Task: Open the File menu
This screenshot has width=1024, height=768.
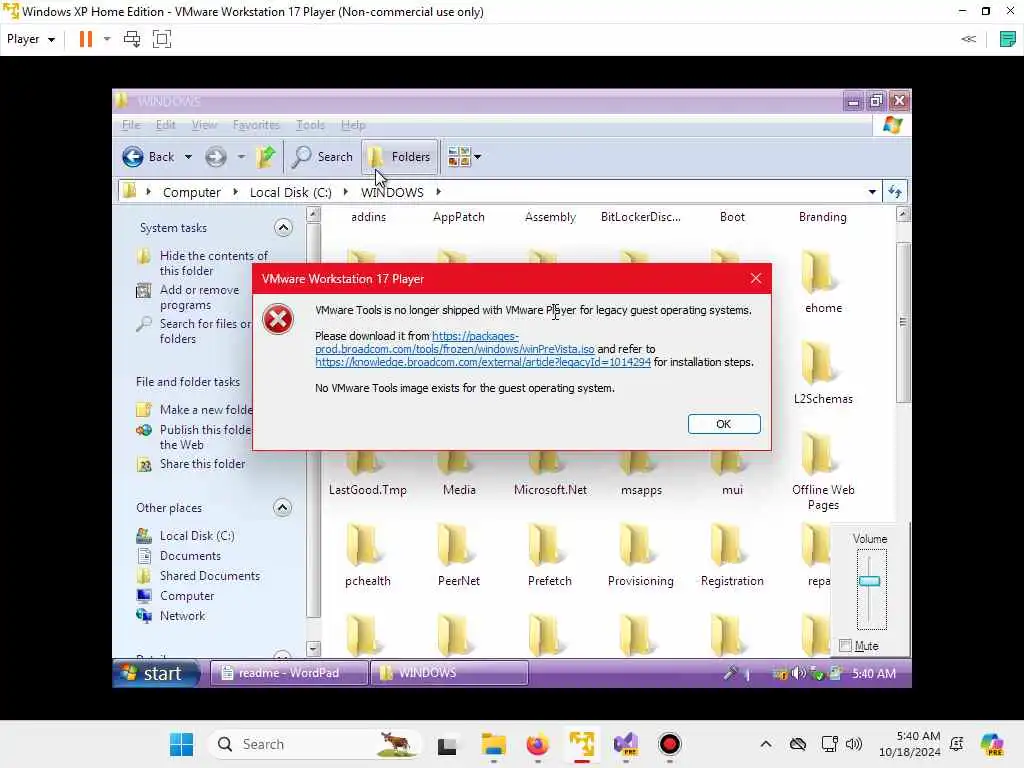Action: (131, 125)
